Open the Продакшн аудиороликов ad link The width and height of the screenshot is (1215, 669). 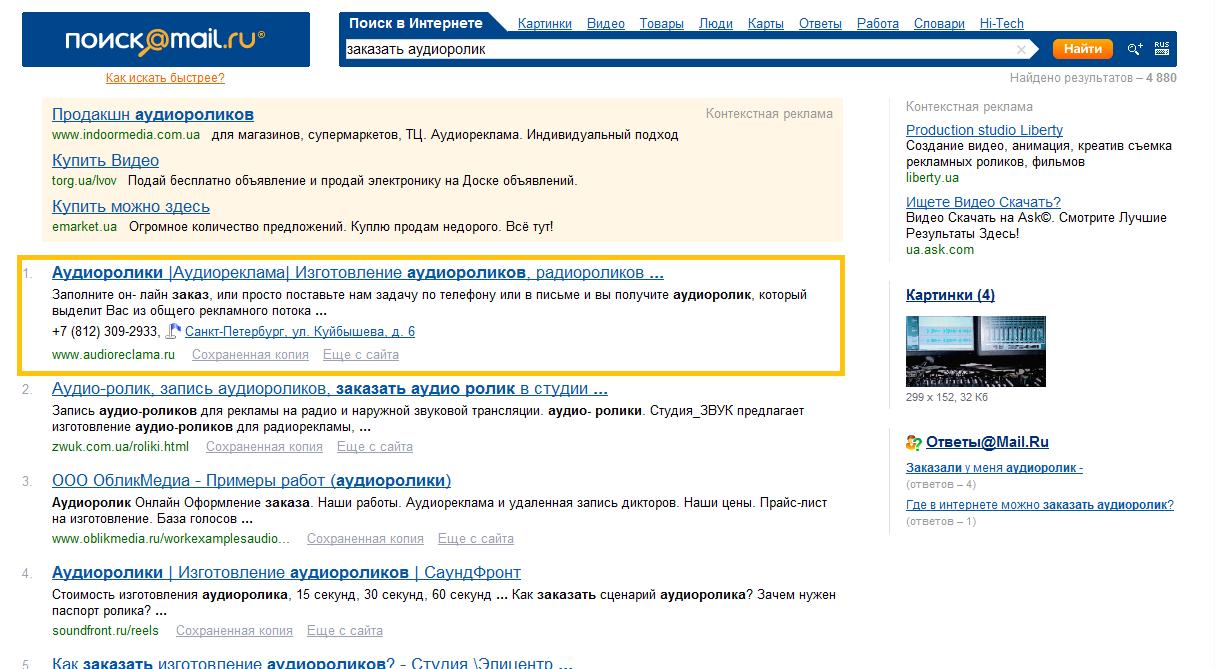153,114
